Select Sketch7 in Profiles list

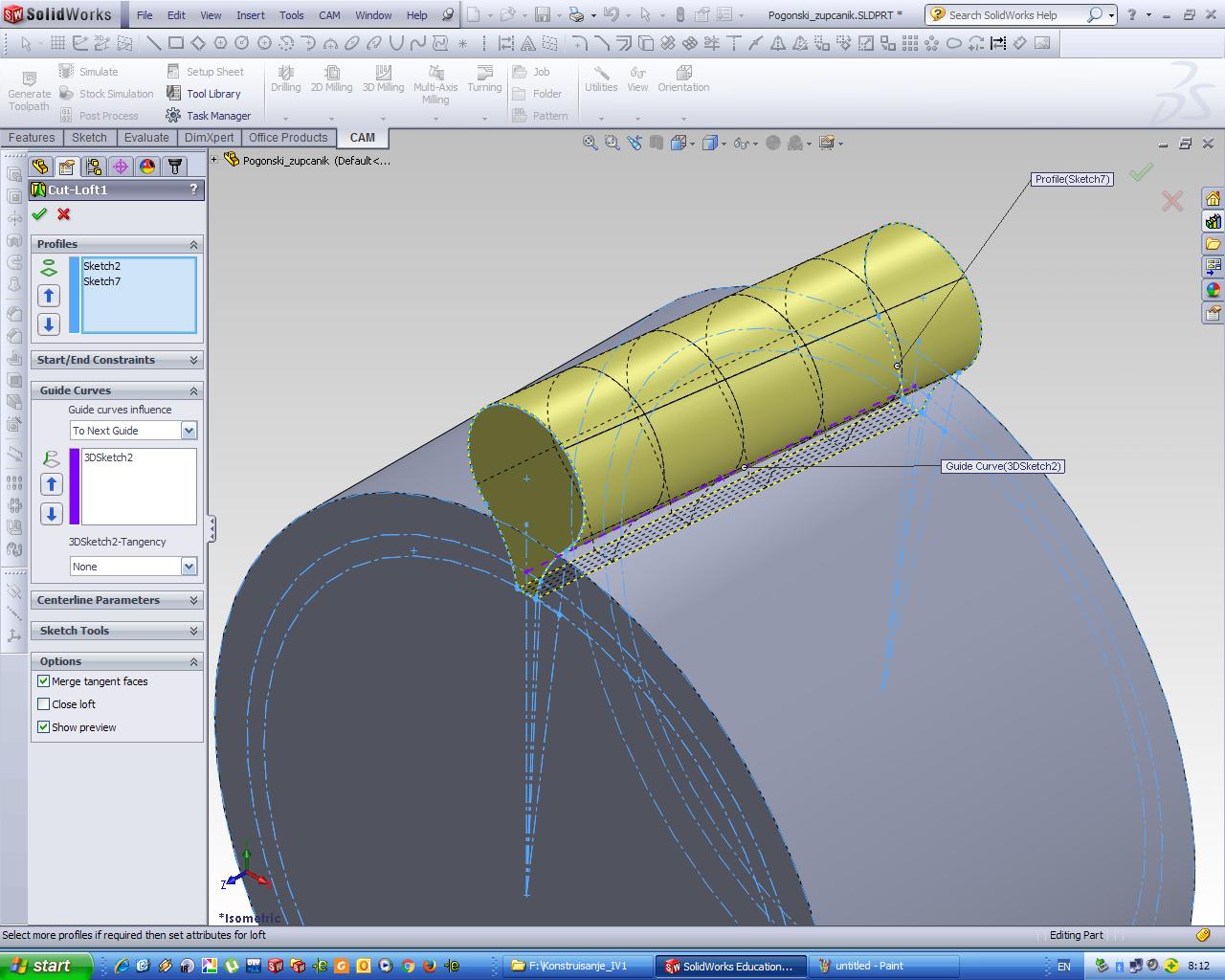101,281
